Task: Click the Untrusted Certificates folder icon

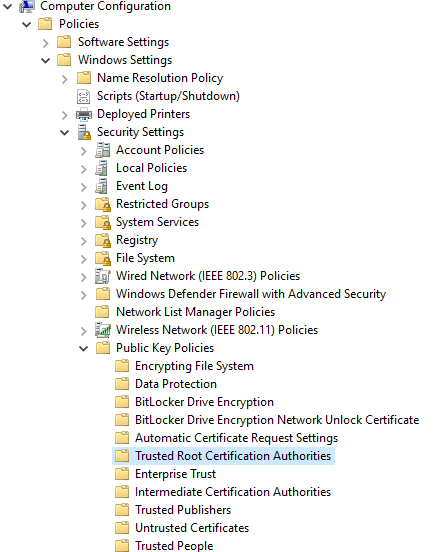Action: (122, 528)
